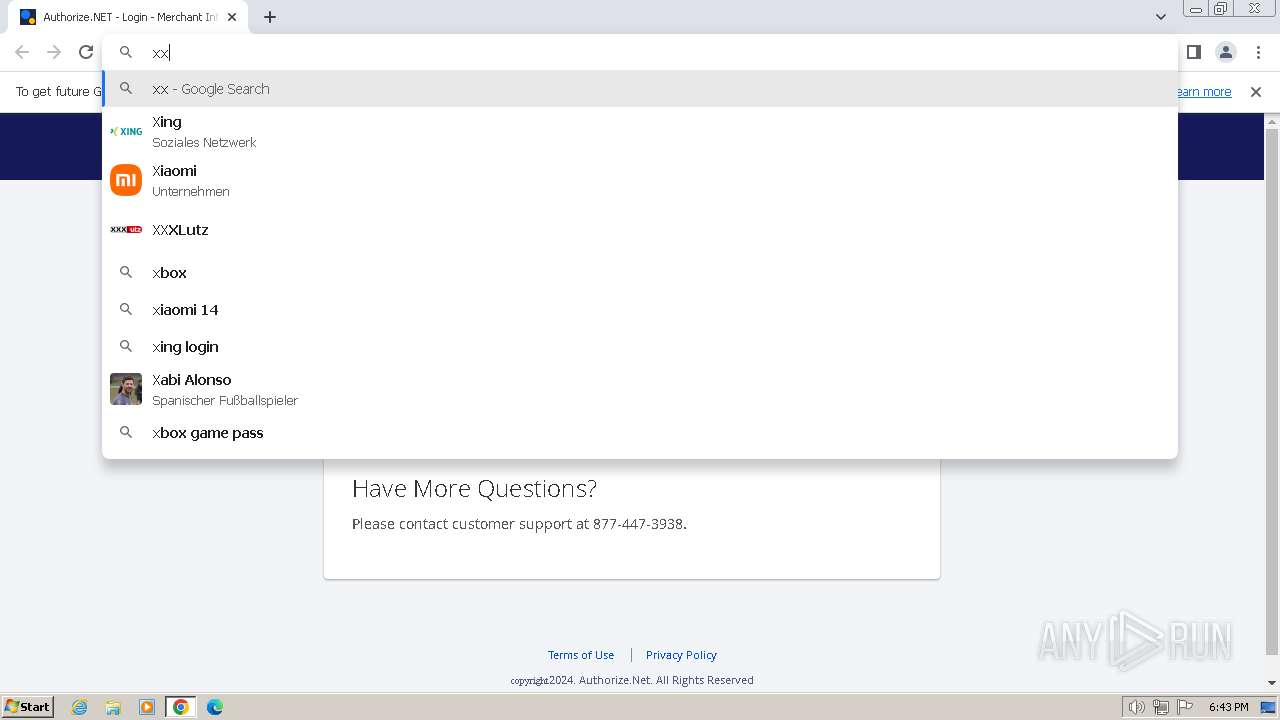Click the Xabi Alonso photo thumbnail

pos(126,389)
